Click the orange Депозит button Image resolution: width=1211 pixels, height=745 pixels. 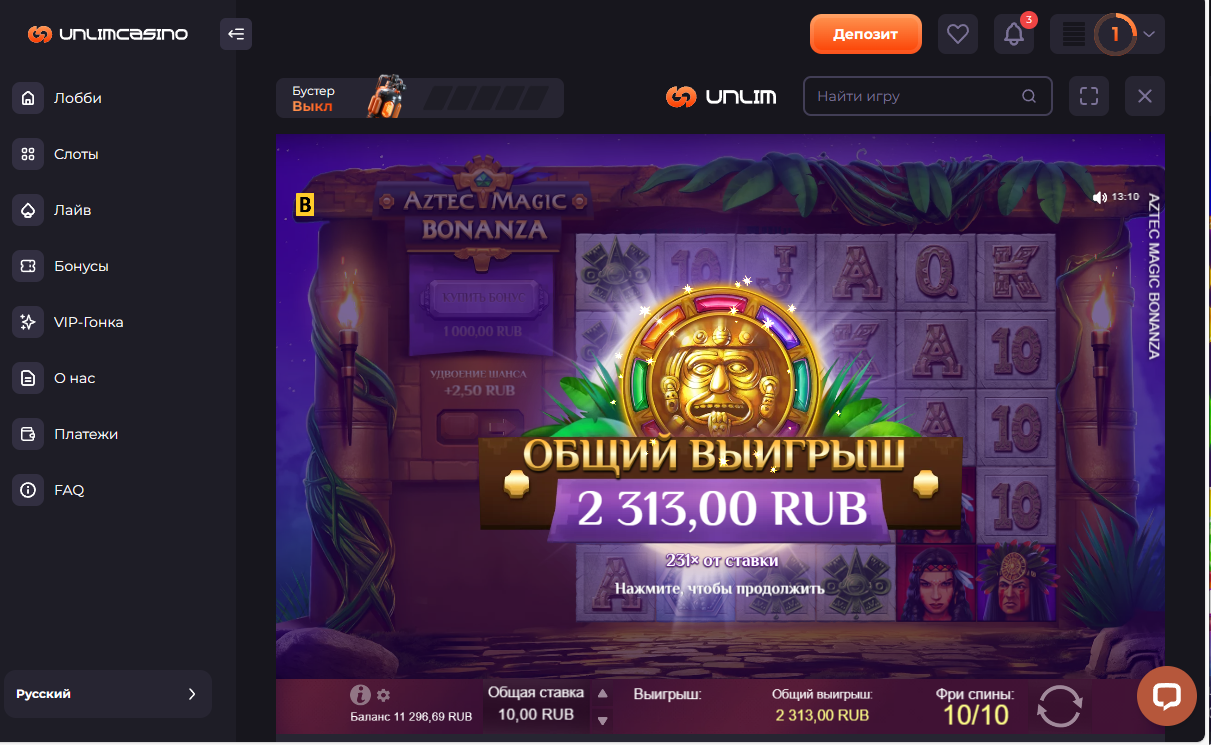(x=865, y=34)
